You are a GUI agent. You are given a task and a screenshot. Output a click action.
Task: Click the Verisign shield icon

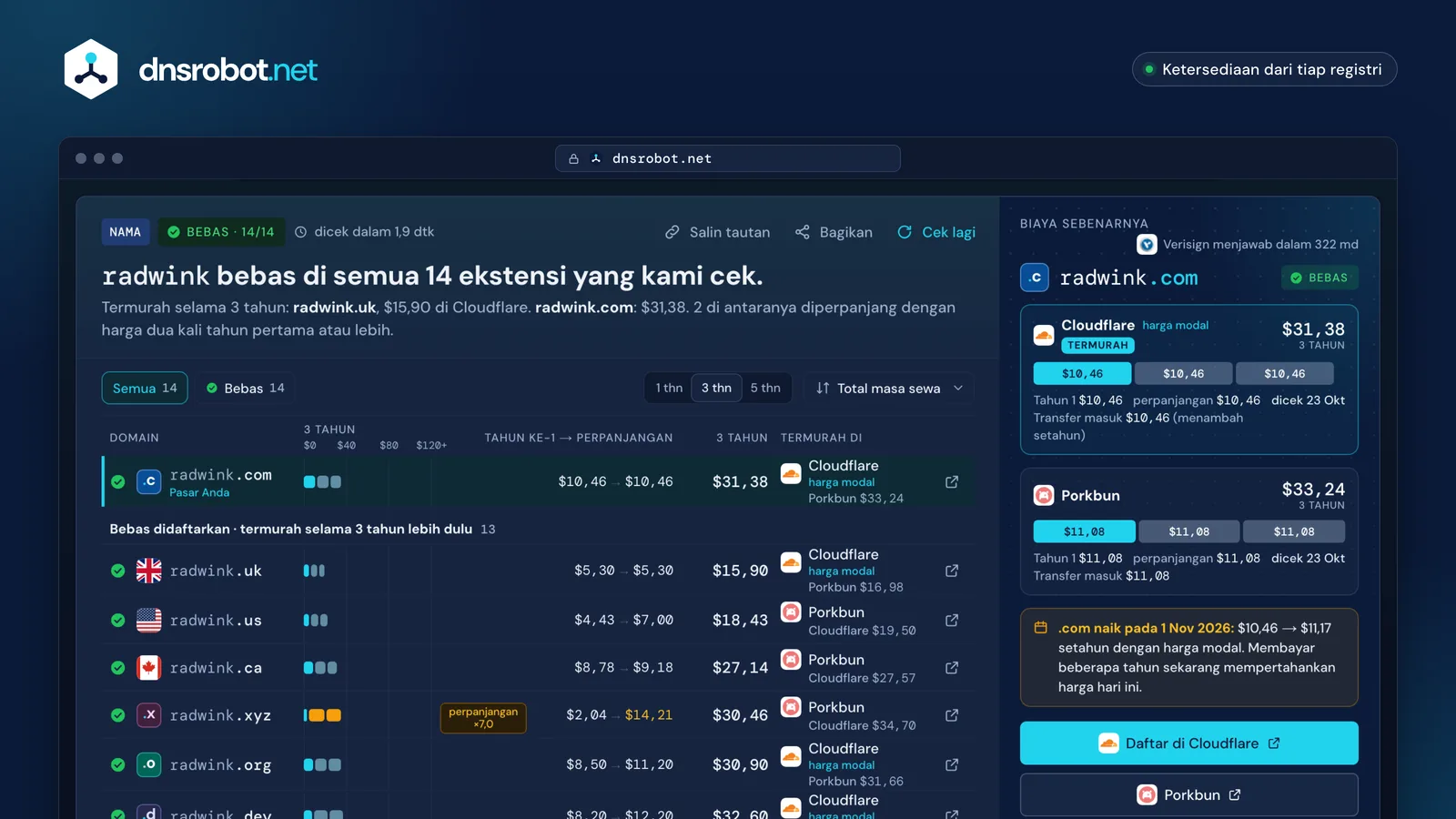(1147, 244)
